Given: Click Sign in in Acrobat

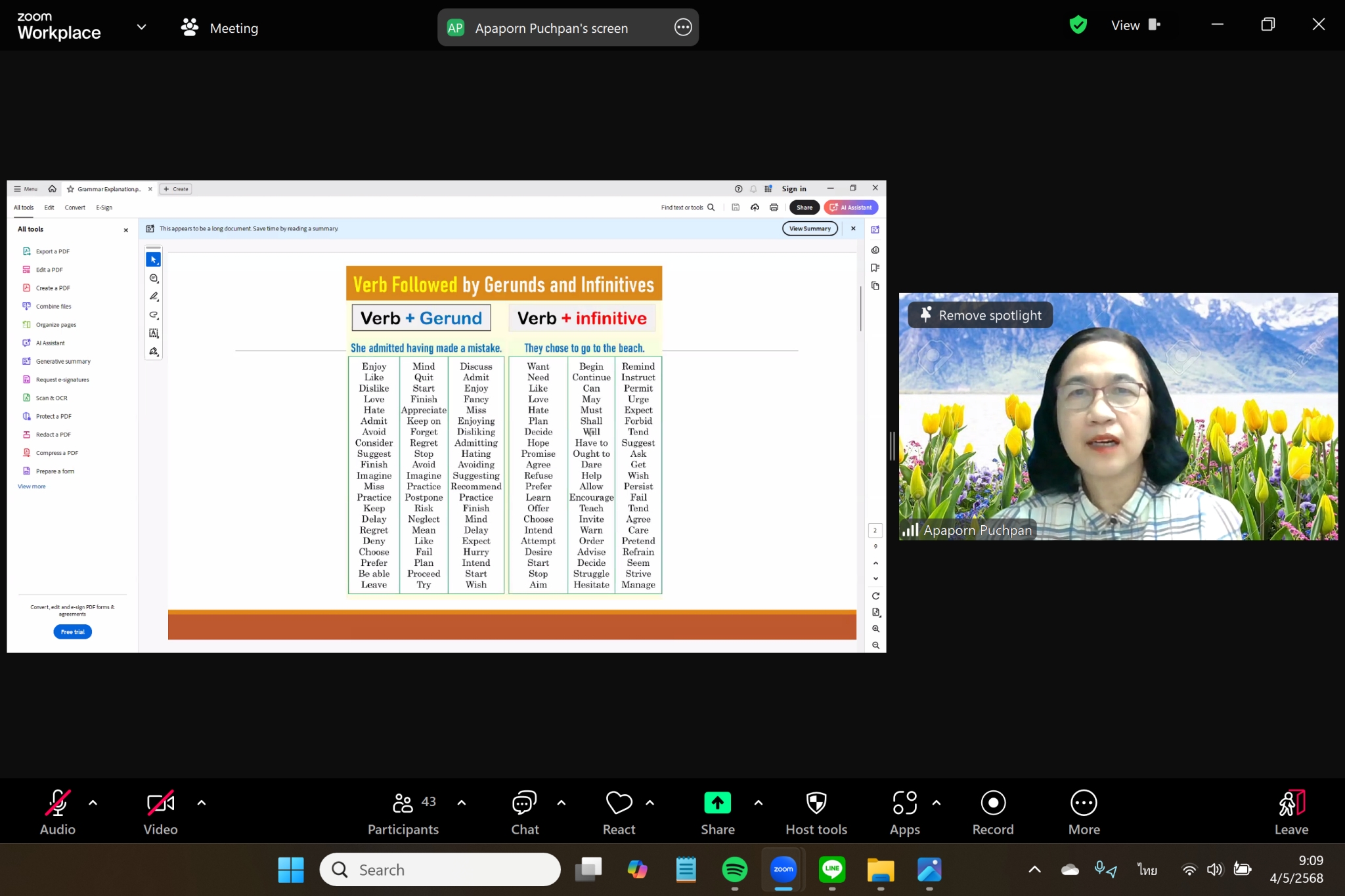Looking at the screenshot, I should (x=794, y=189).
